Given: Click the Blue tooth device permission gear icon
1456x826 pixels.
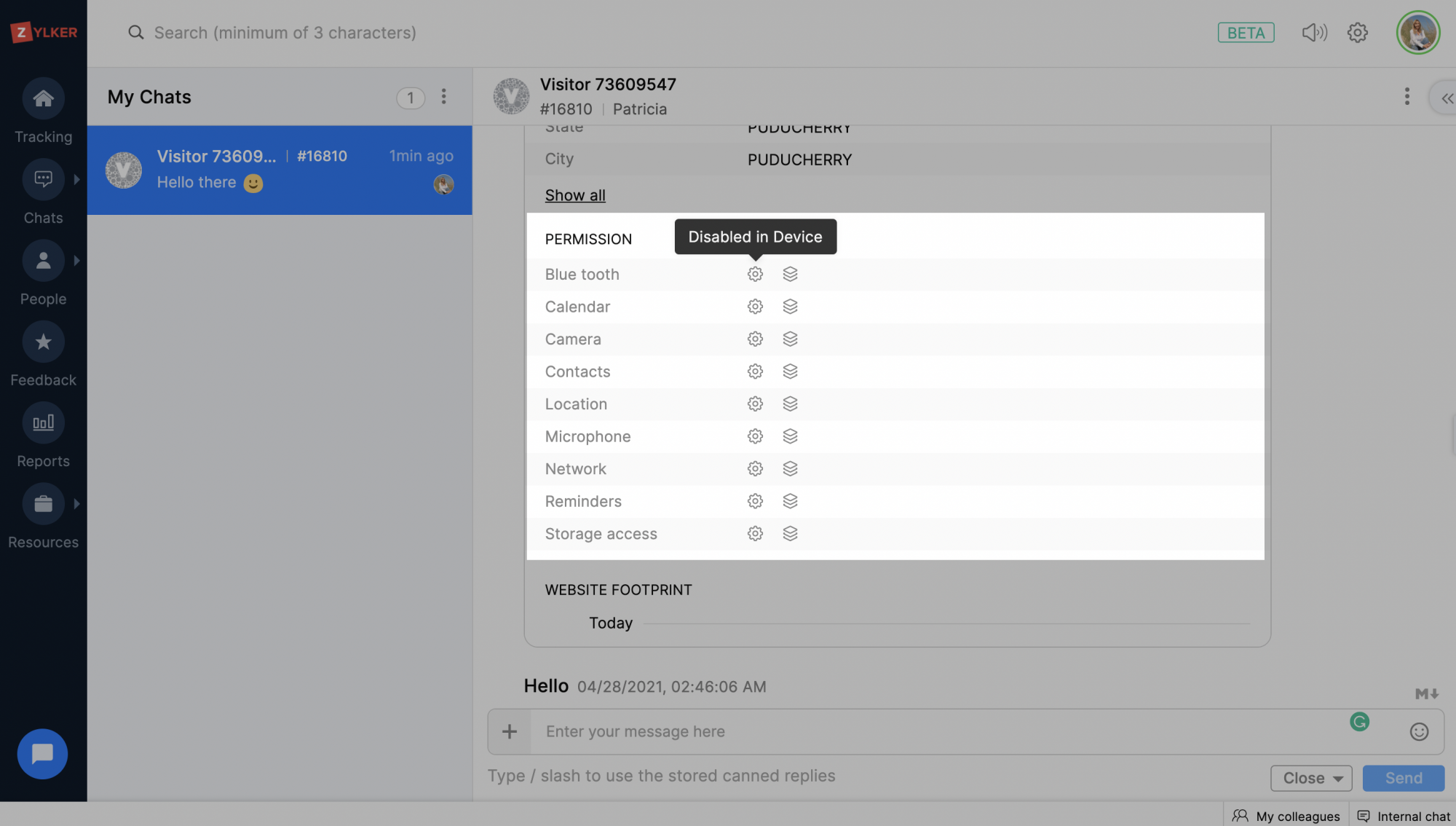Looking at the screenshot, I should [755, 275].
